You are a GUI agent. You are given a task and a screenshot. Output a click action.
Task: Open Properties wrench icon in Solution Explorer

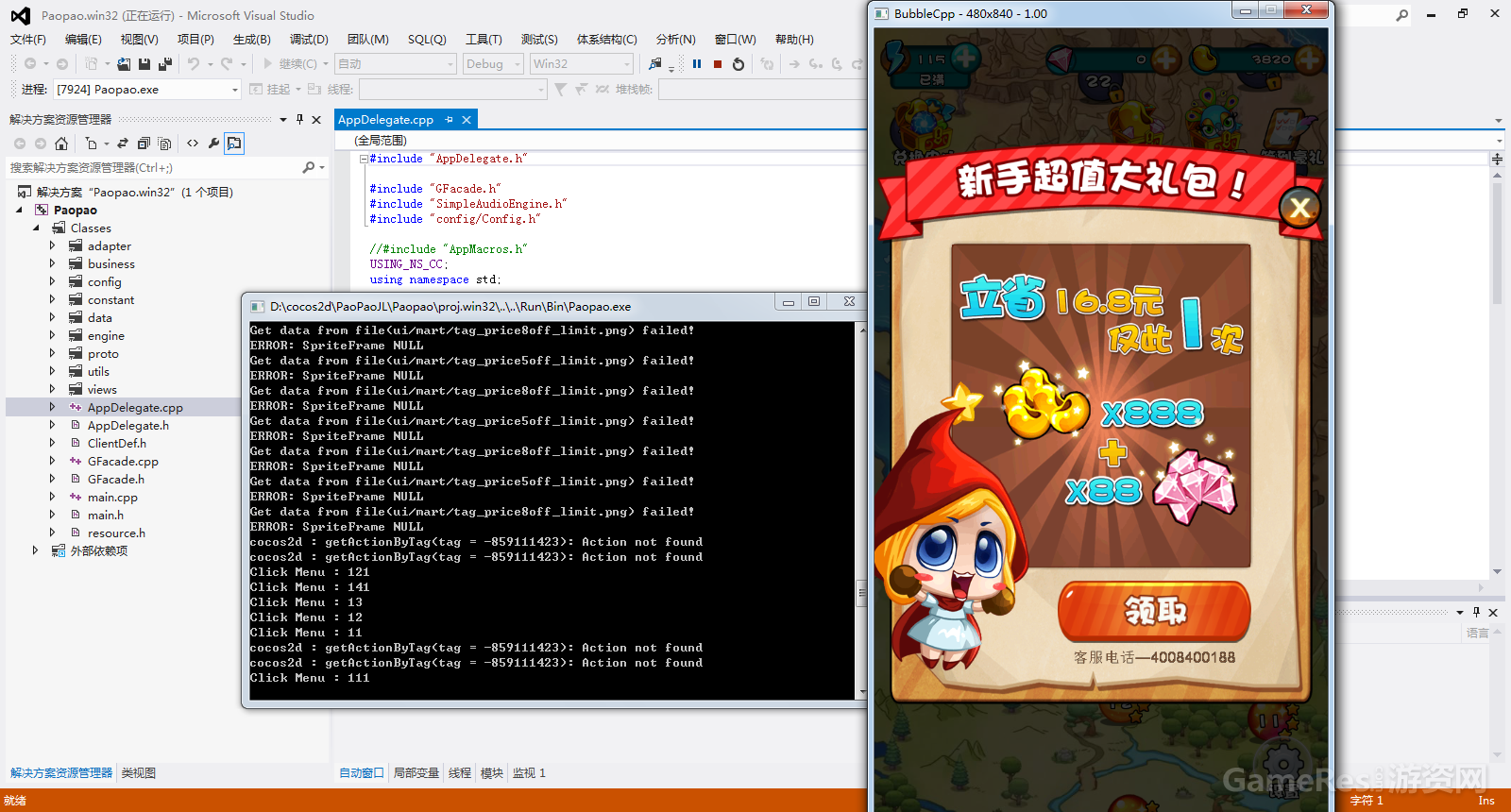[x=213, y=144]
